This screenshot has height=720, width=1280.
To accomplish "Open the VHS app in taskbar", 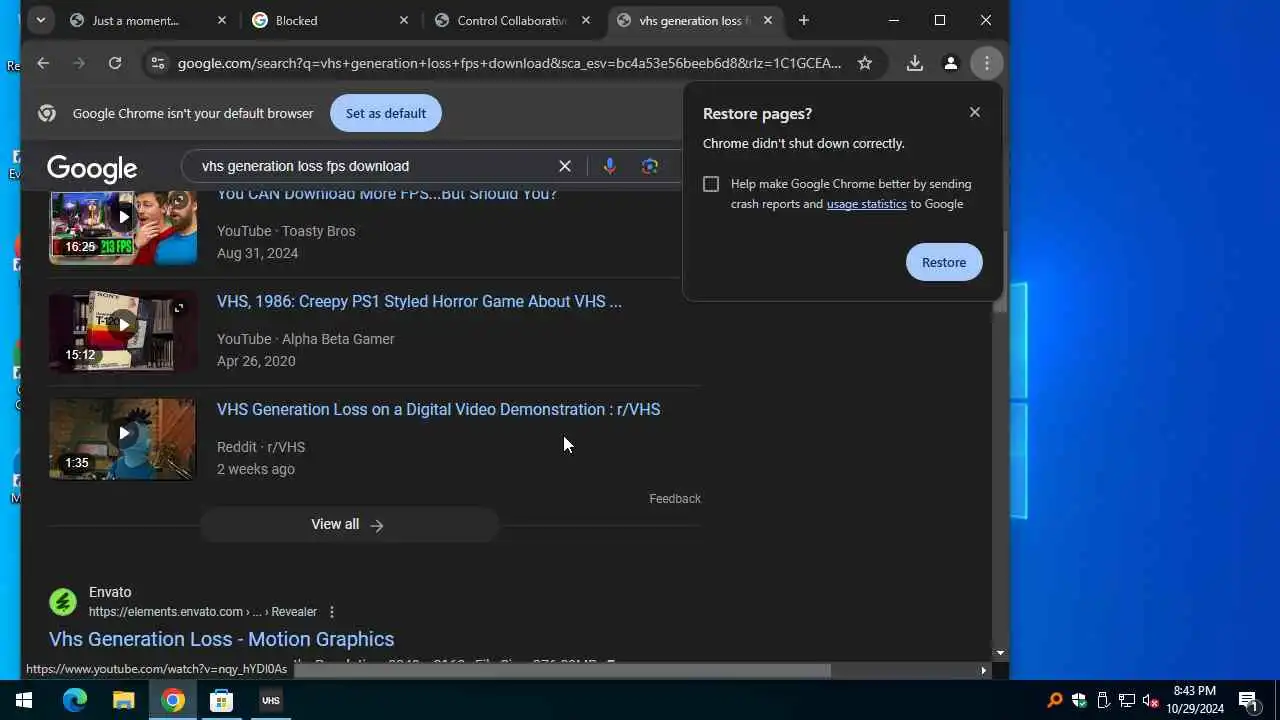I will coord(271,700).
